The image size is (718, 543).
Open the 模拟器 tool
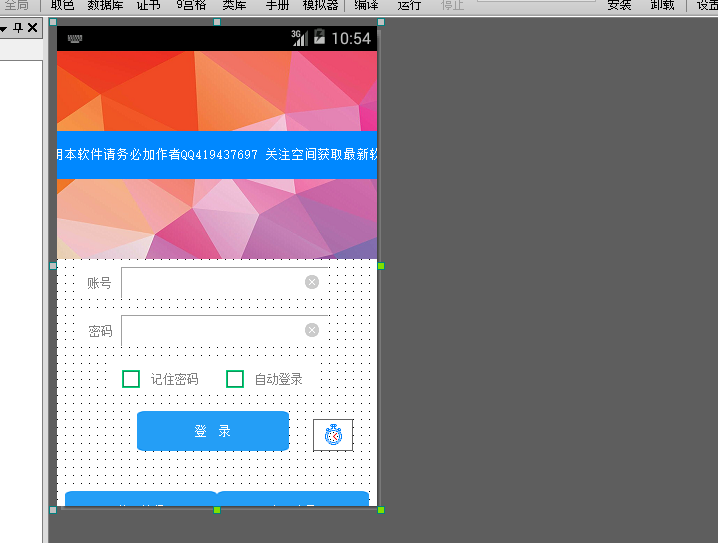click(x=320, y=5)
